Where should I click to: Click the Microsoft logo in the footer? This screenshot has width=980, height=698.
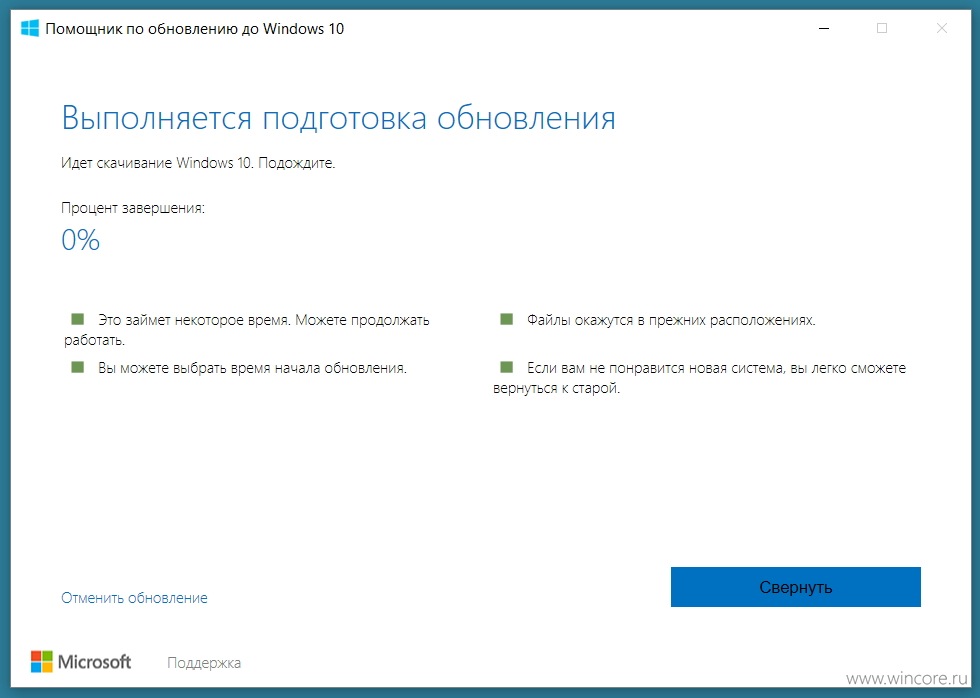(81, 662)
